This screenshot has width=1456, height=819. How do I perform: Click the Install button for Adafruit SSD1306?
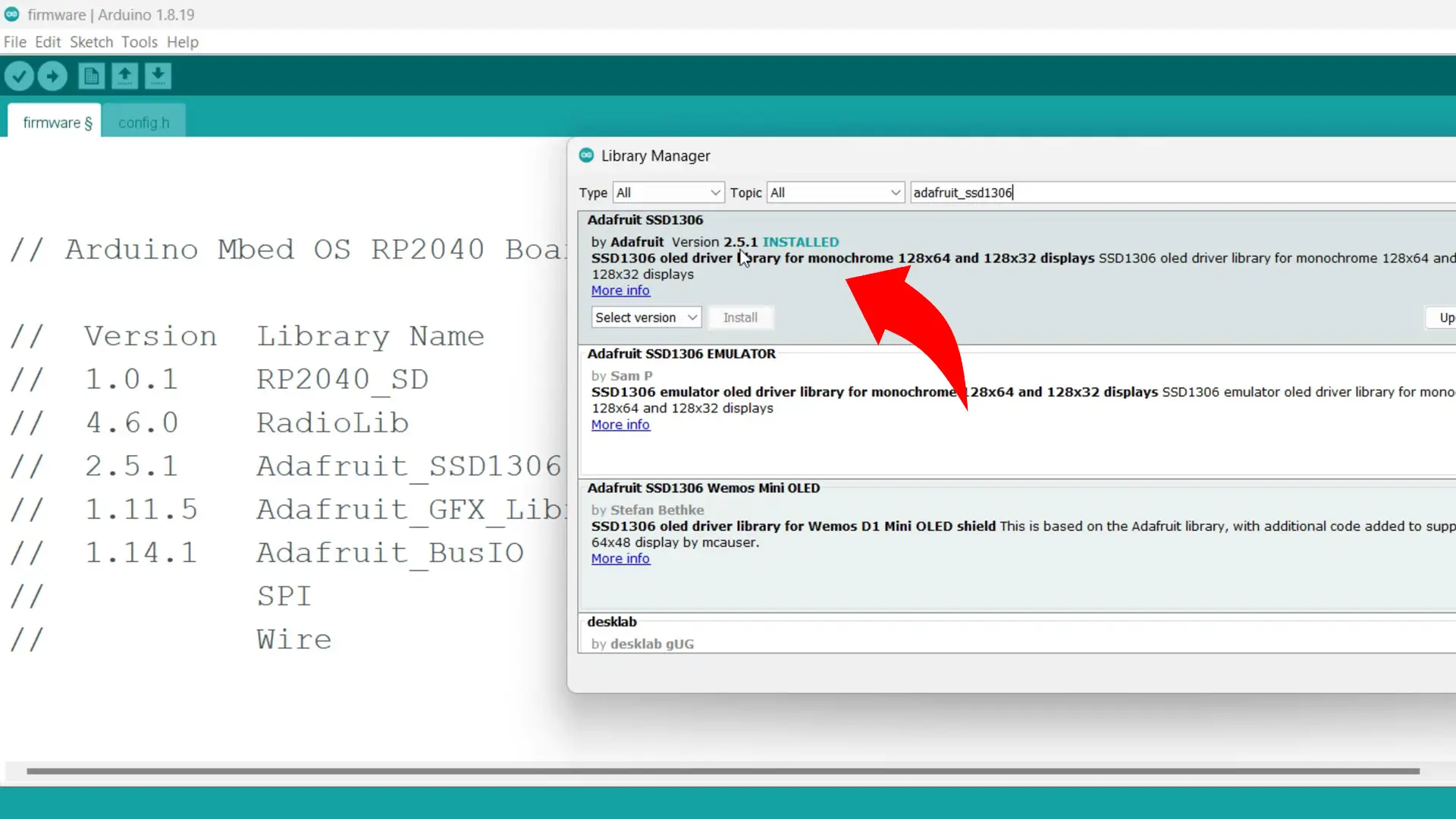click(x=740, y=317)
